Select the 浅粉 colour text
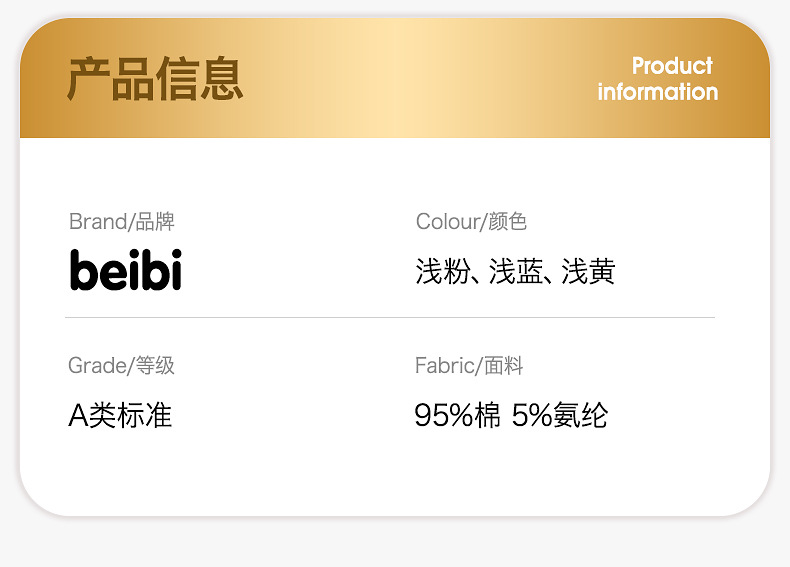Viewport: 790px width, 567px height. [442, 272]
